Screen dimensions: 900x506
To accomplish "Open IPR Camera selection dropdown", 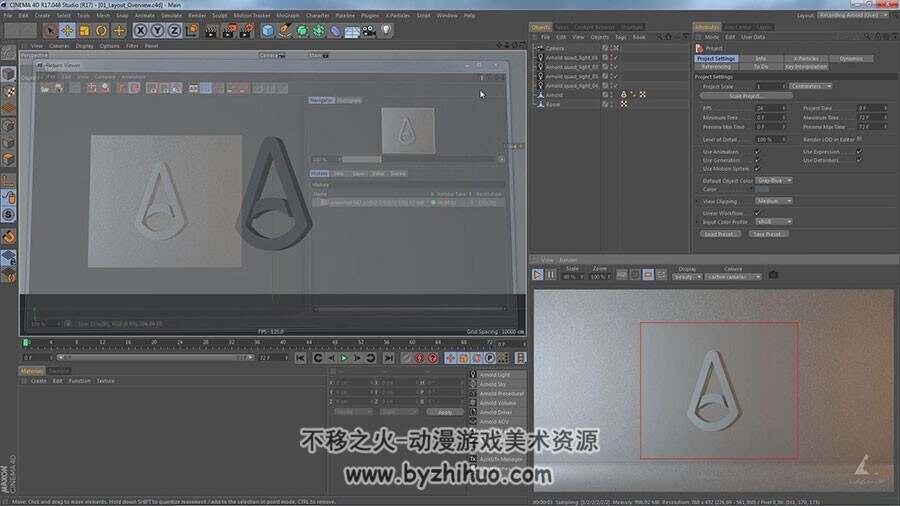I will pos(734,277).
